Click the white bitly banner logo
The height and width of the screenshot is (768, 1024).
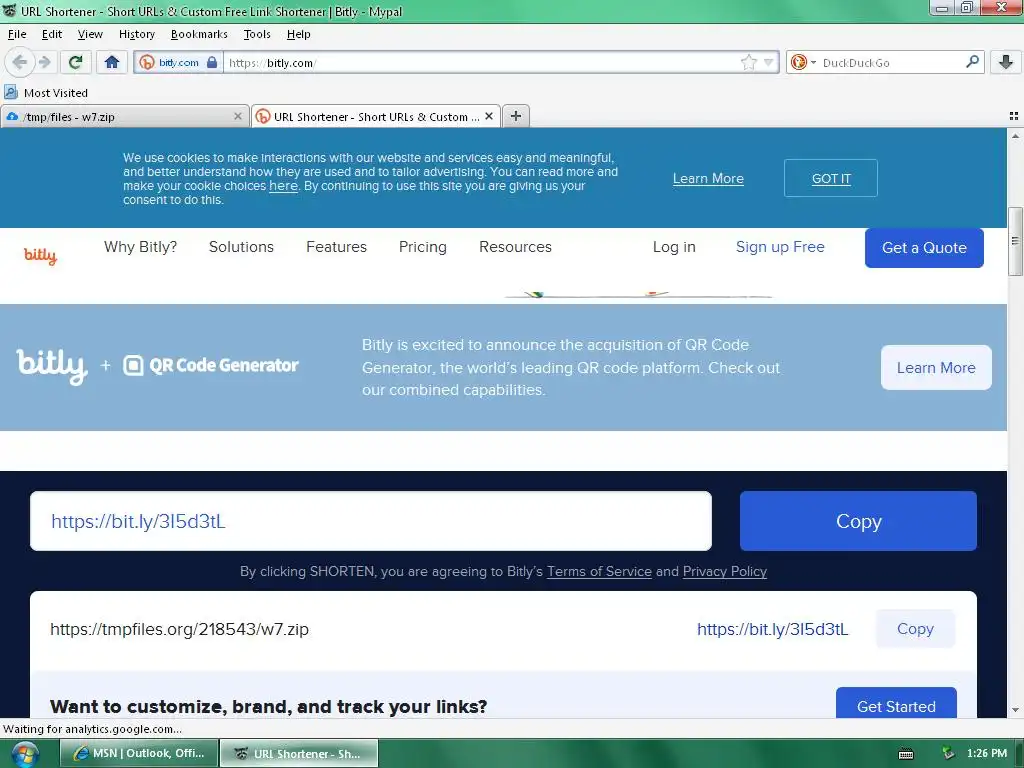tap(52, 366)
